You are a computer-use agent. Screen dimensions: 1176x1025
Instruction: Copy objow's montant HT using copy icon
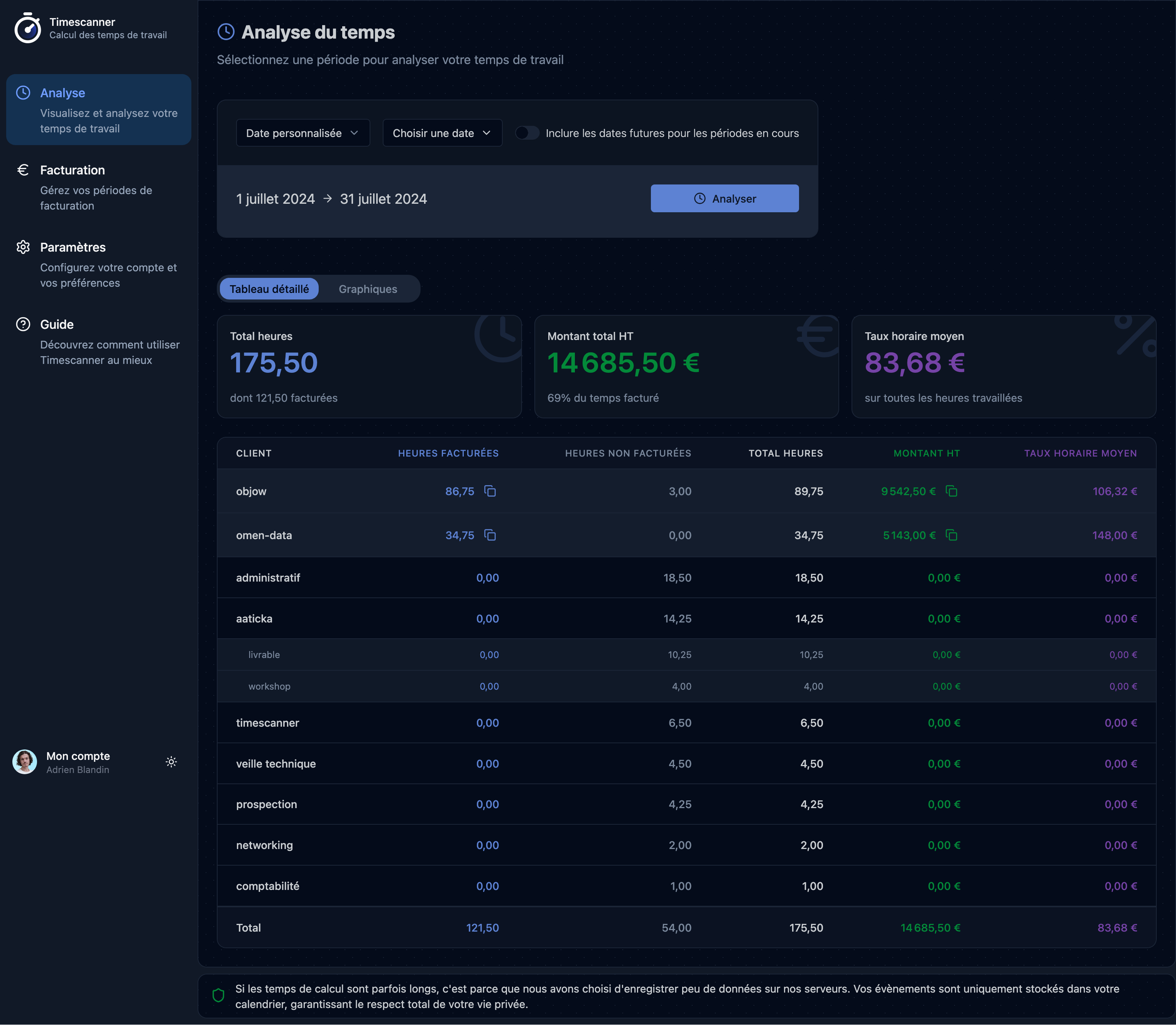coord(951,491)
